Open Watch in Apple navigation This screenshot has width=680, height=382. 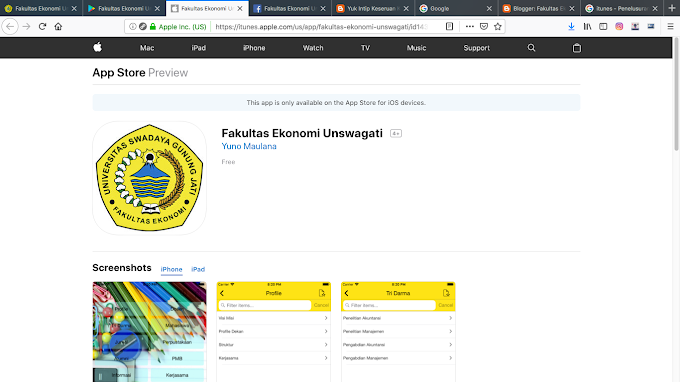click(313, 48)
